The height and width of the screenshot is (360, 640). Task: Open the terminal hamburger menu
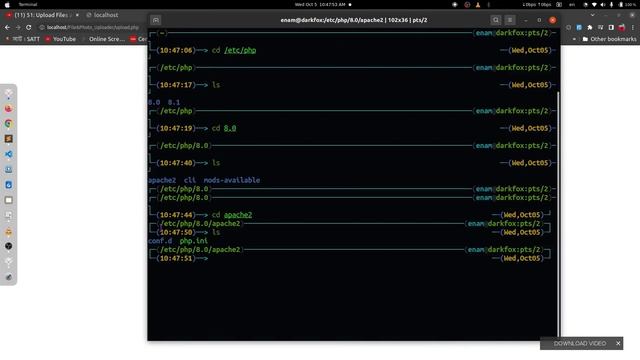click(x=510, y=20)
